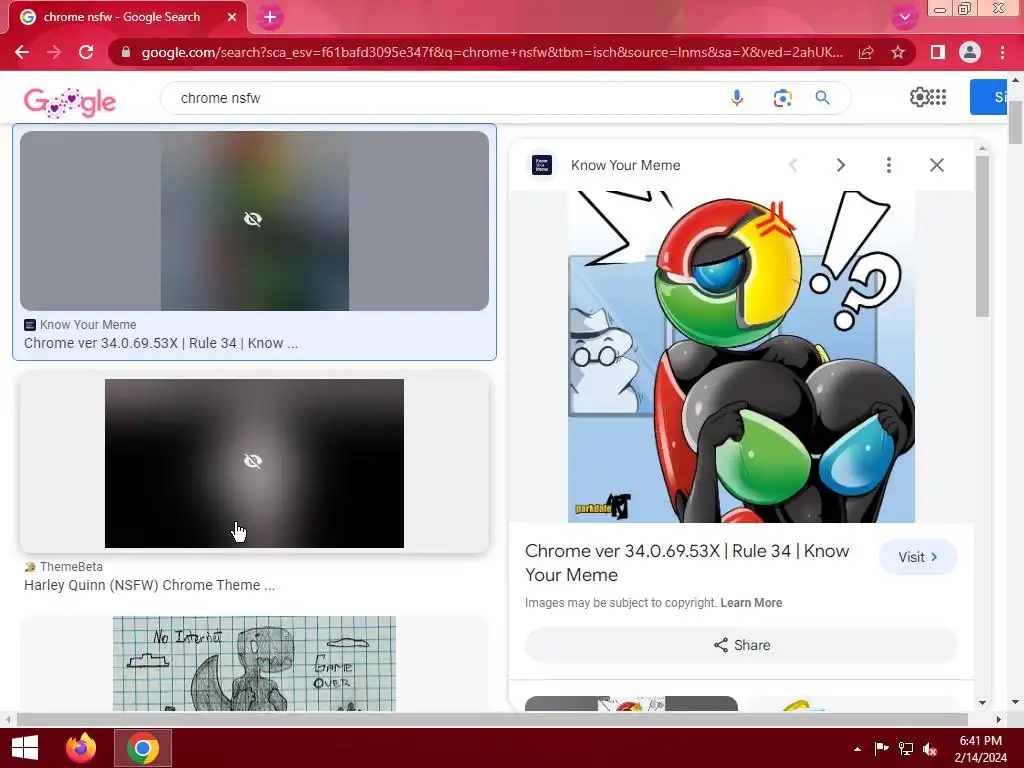Viewport: 1024px width, 768px height.
Task: Open the Chrome three-dot menu
Action: tap(1002, 52)
